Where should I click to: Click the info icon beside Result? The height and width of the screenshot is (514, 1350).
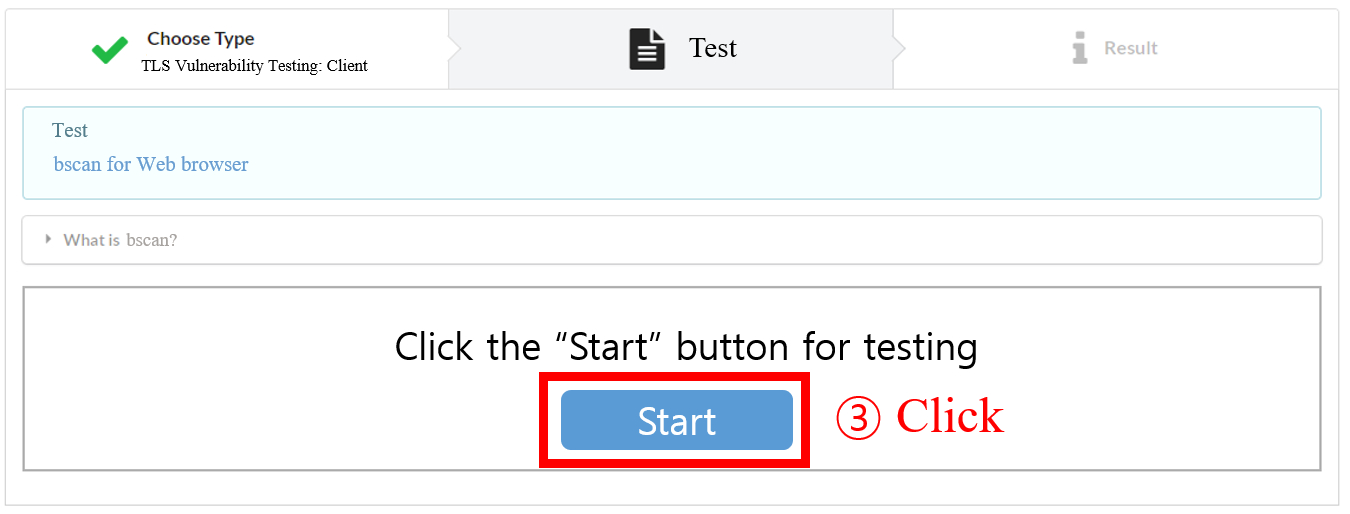[1079, 48]
